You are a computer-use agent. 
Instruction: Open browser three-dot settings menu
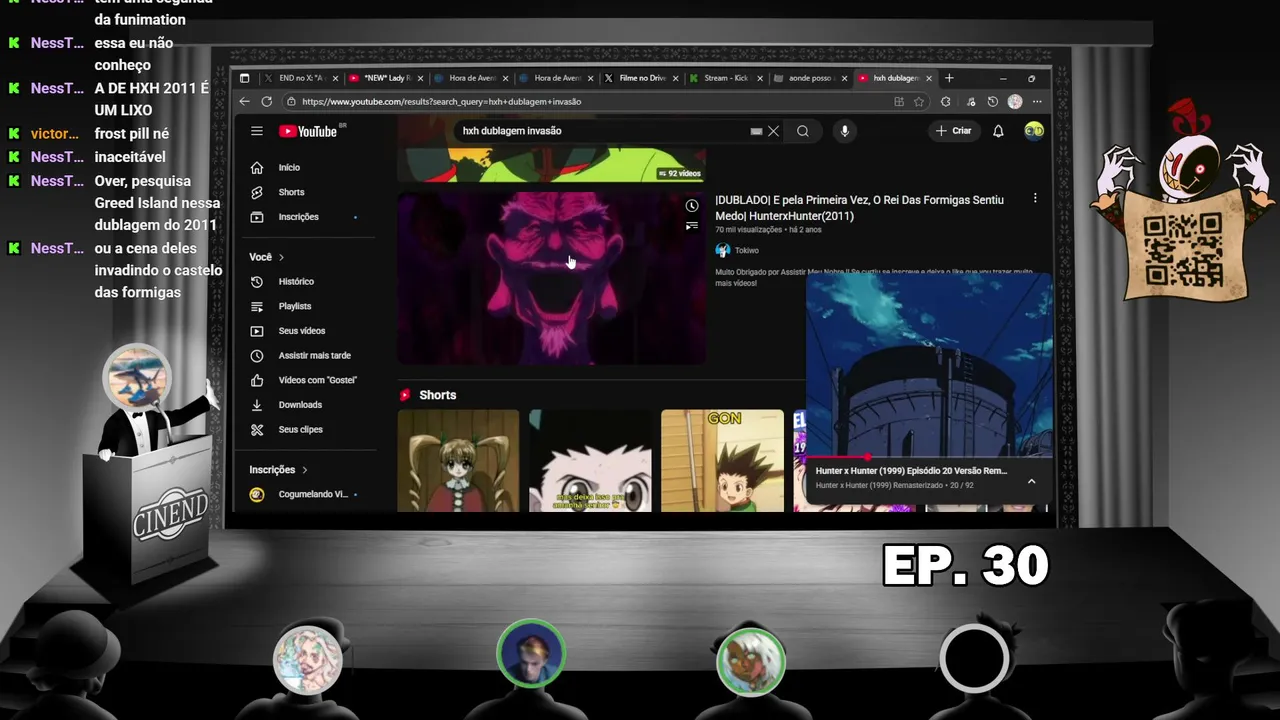click(1037, 101)
